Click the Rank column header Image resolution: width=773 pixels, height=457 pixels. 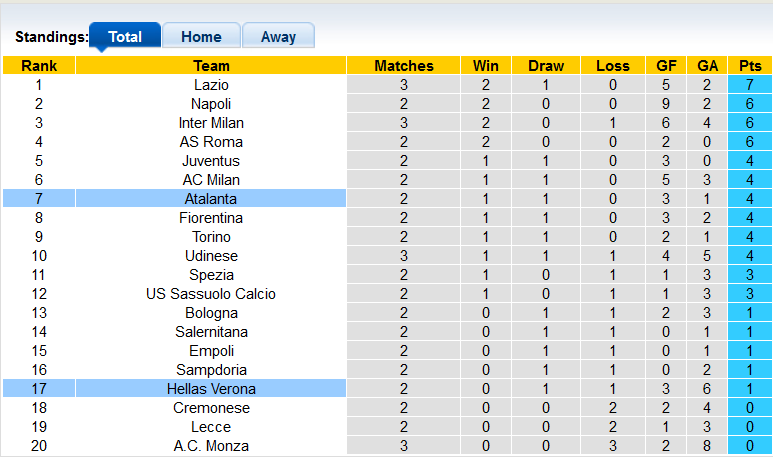[x=38, y=66]
